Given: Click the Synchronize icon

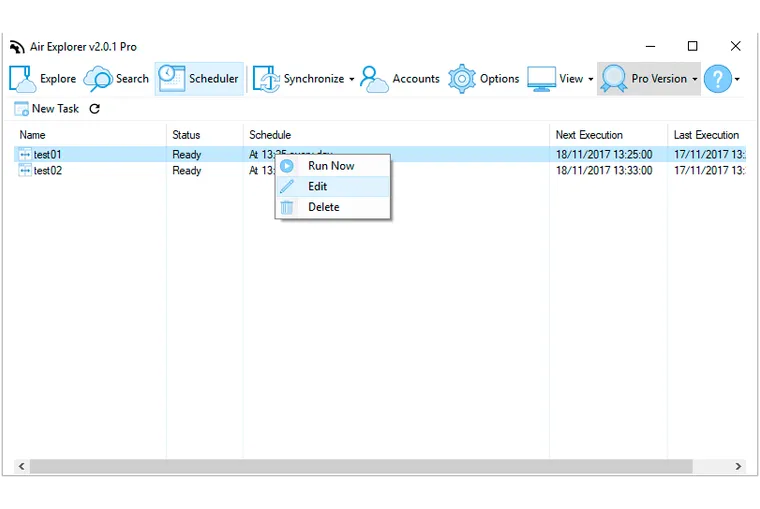Looking at the screenshot, I should (x=266, y=79).
